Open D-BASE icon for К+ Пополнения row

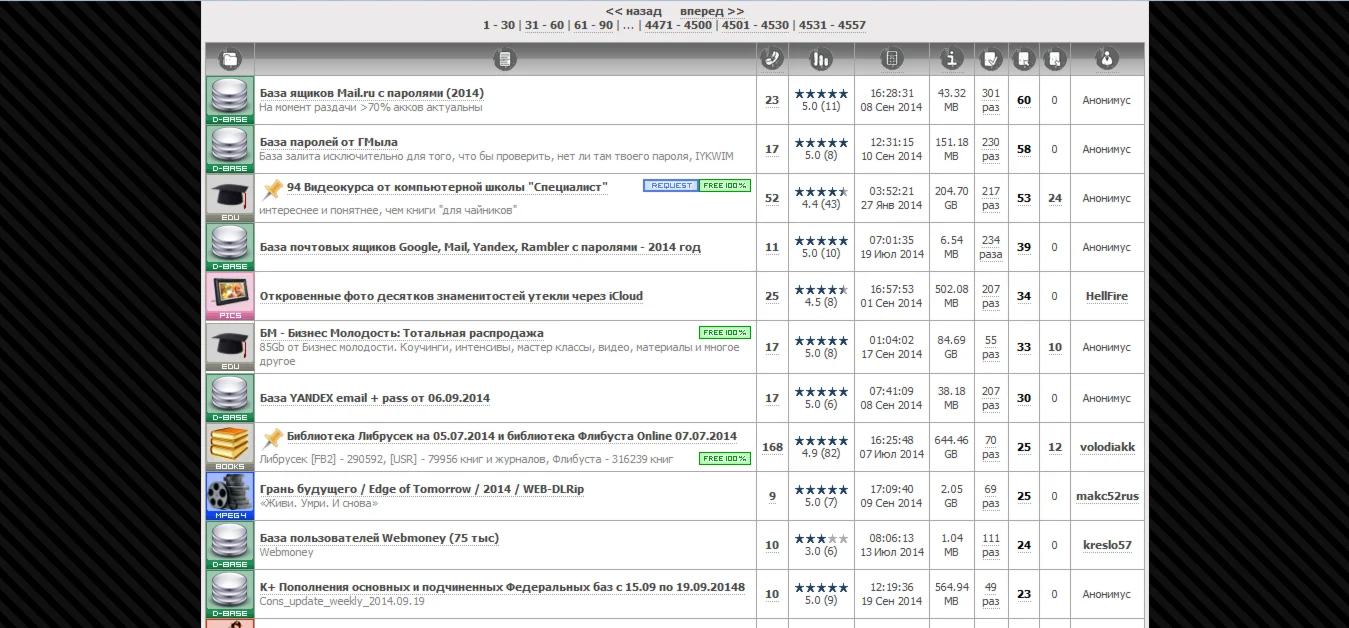click(x=230, y=594)
